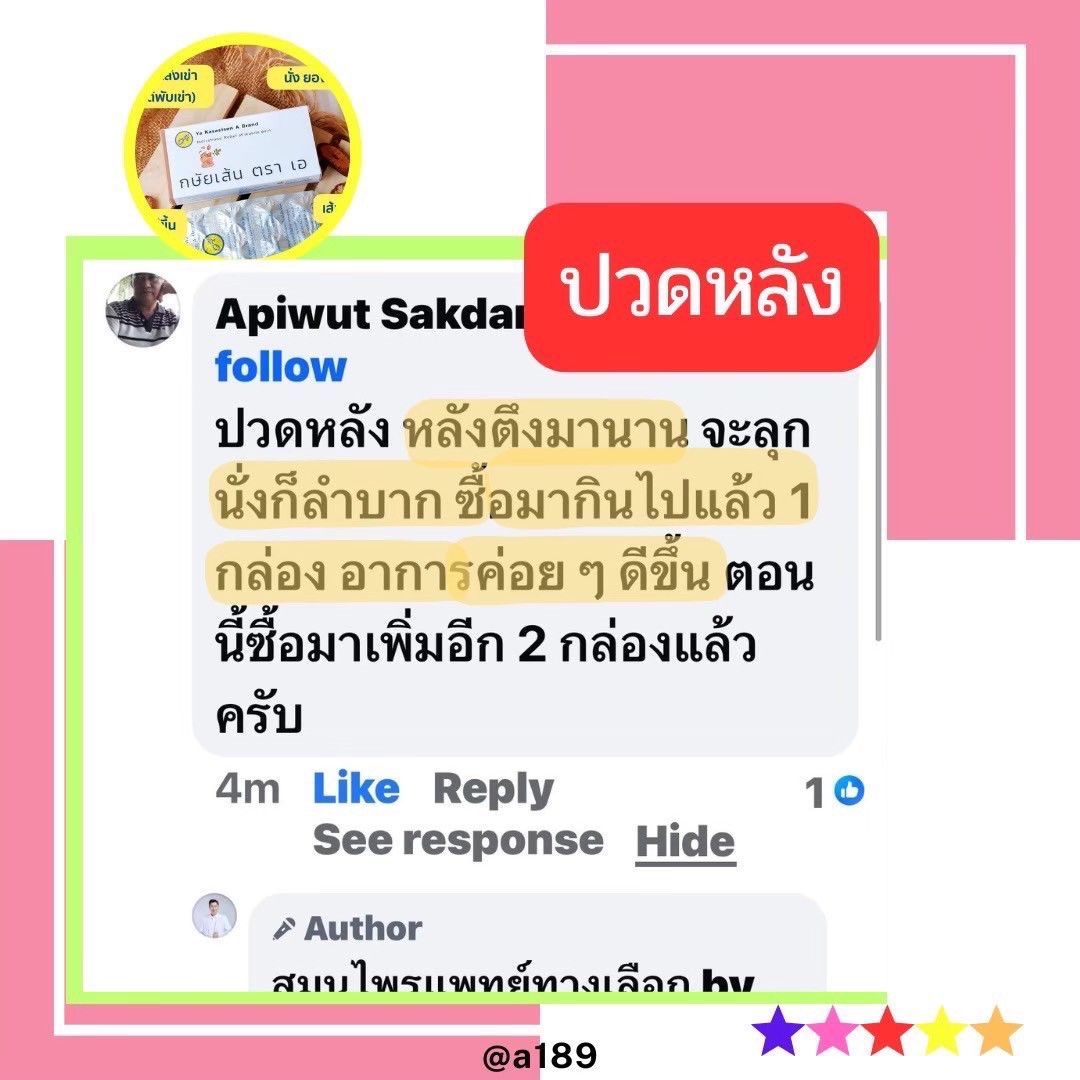Click the yellow star
1080x1080 pixels.
click(942, 1031)
